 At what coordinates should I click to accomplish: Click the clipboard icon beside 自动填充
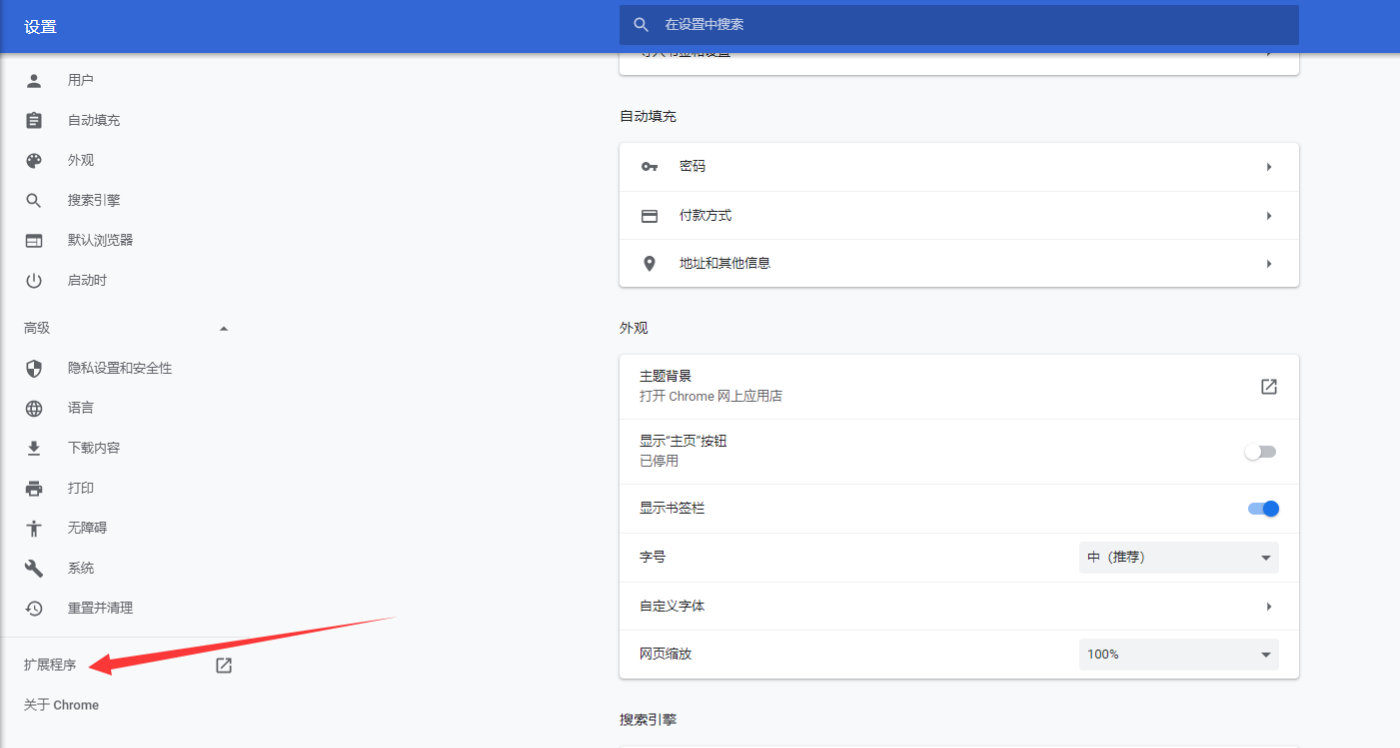tap(34, 120)
